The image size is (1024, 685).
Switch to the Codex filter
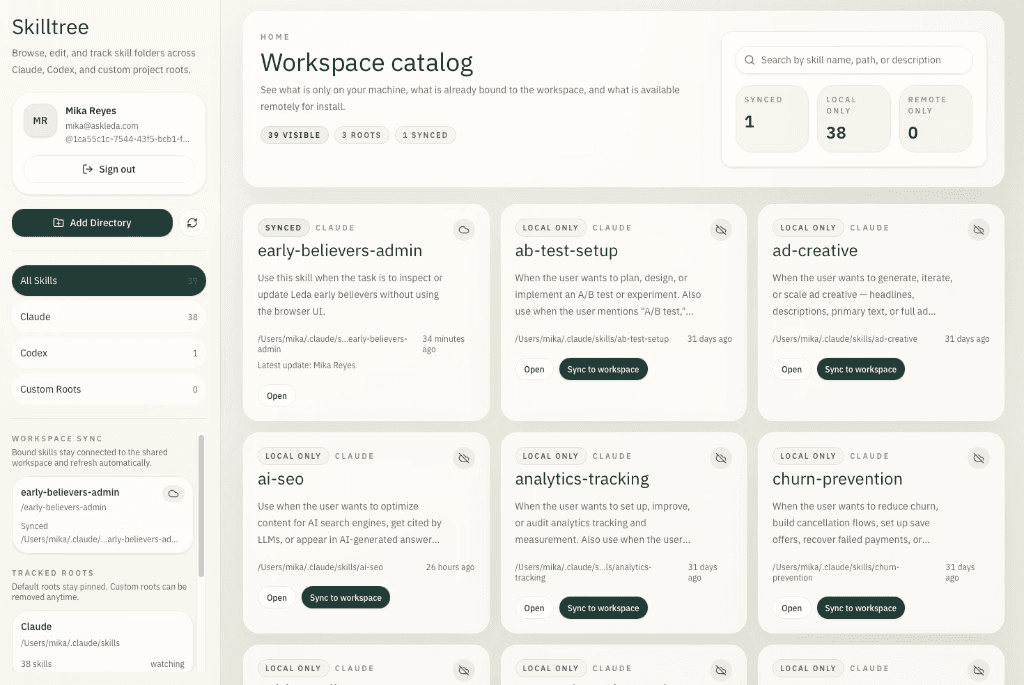click(108, 352)
